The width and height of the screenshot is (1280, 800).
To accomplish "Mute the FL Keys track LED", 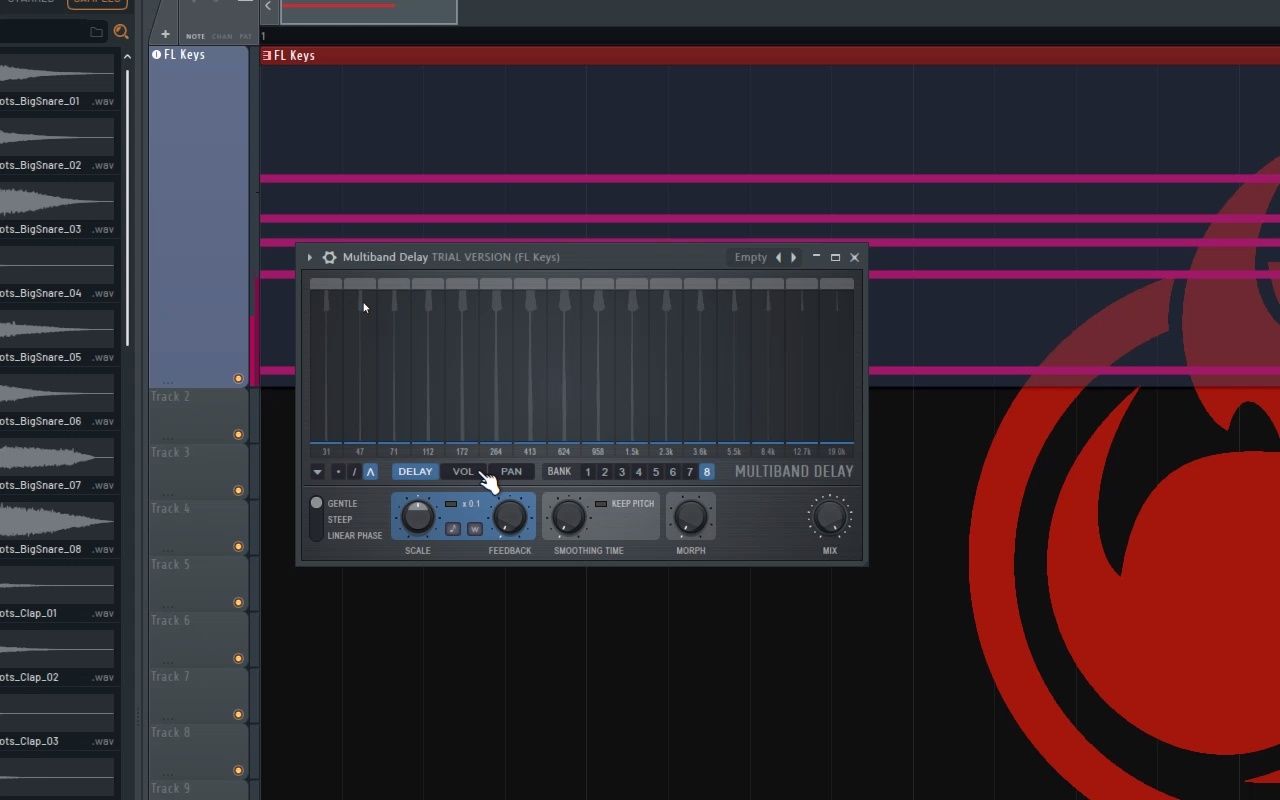I will click(x=238, y=379).
